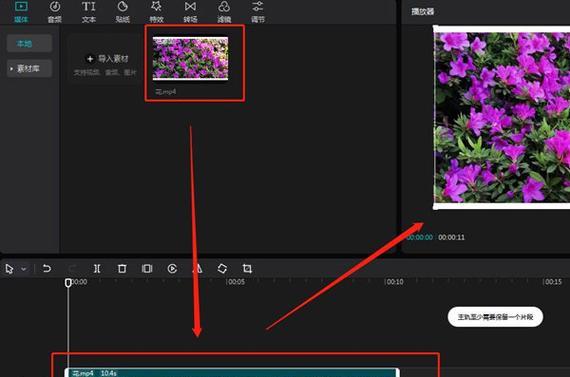Select the 花.mp4 clip on the timeline
The image size is (570, 377).
232,373
